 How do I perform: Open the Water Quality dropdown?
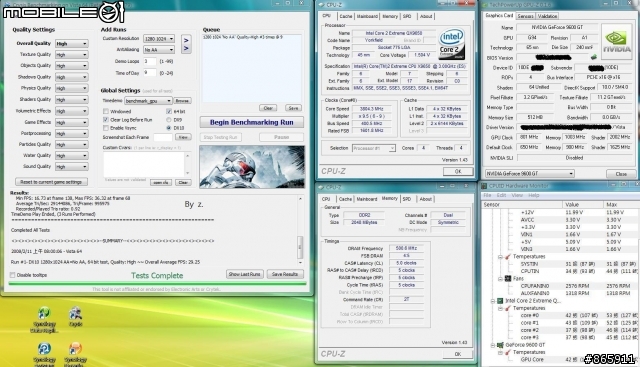71,156
